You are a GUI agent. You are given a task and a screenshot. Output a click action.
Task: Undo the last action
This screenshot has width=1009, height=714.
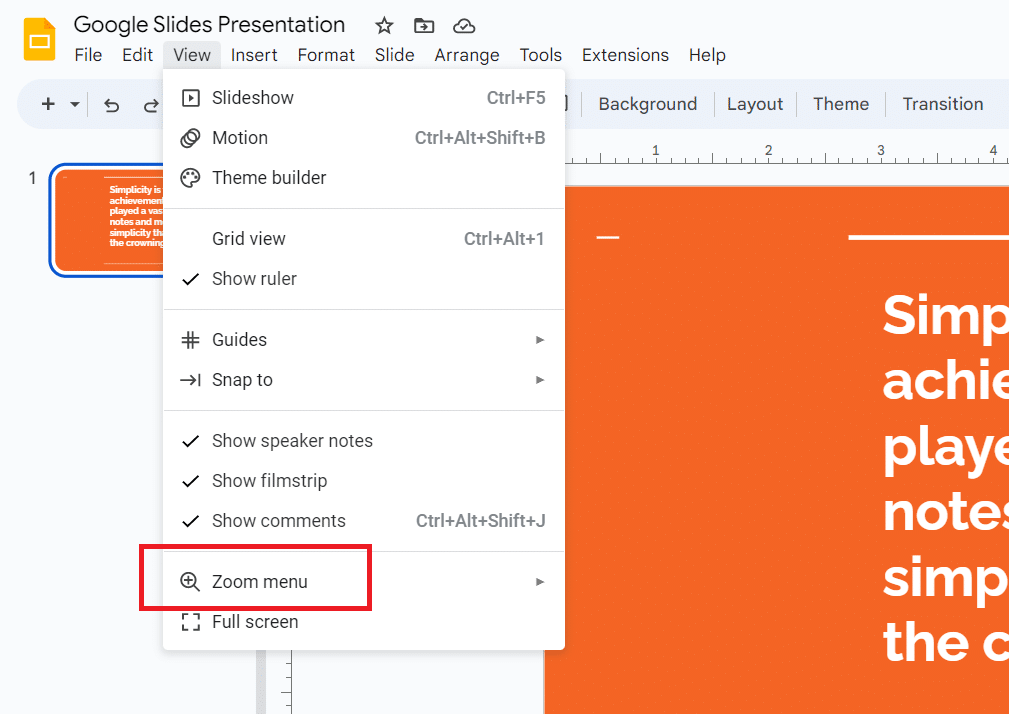click(111, 104)
